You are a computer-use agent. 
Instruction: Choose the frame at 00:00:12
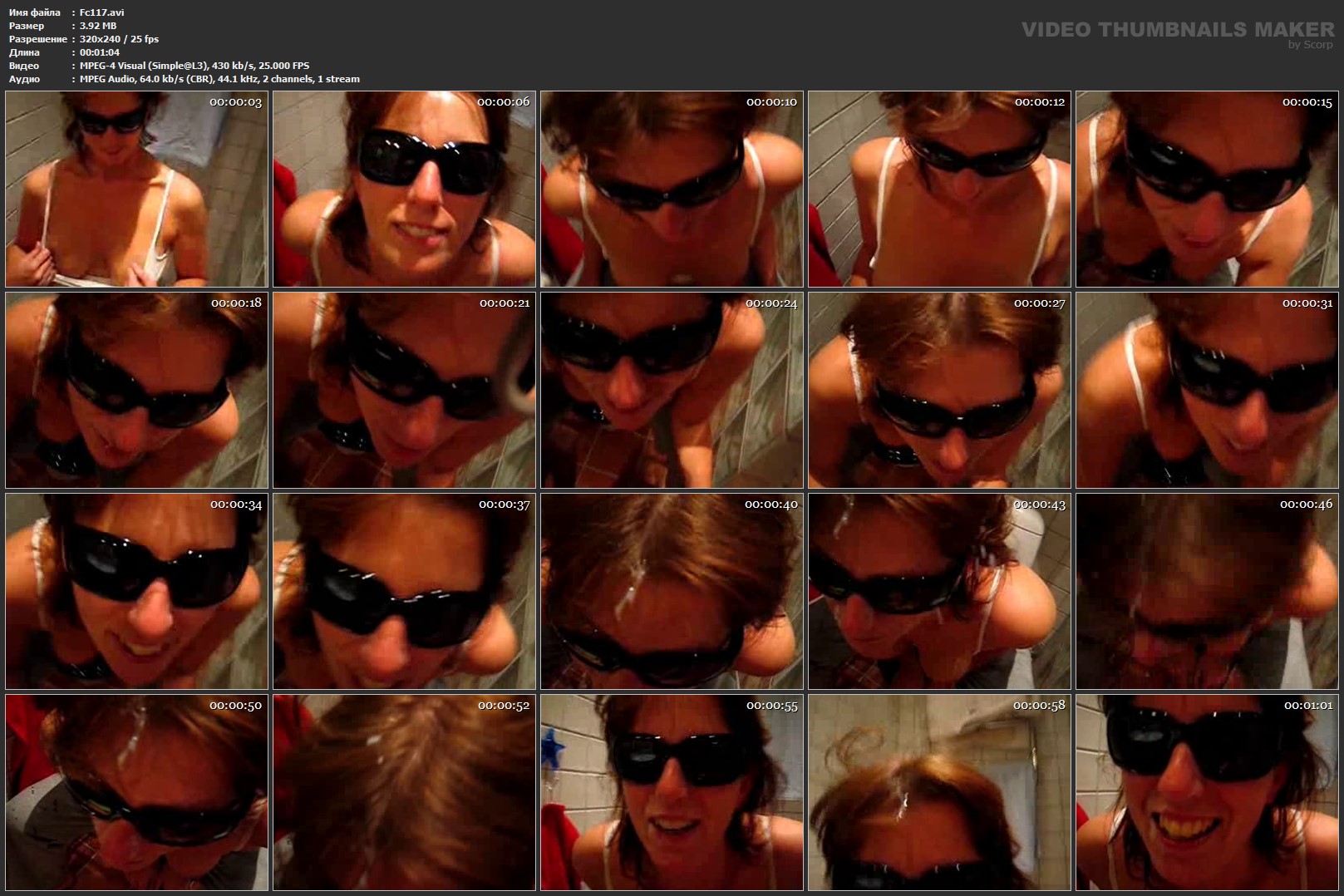click(x=939, y=190)
